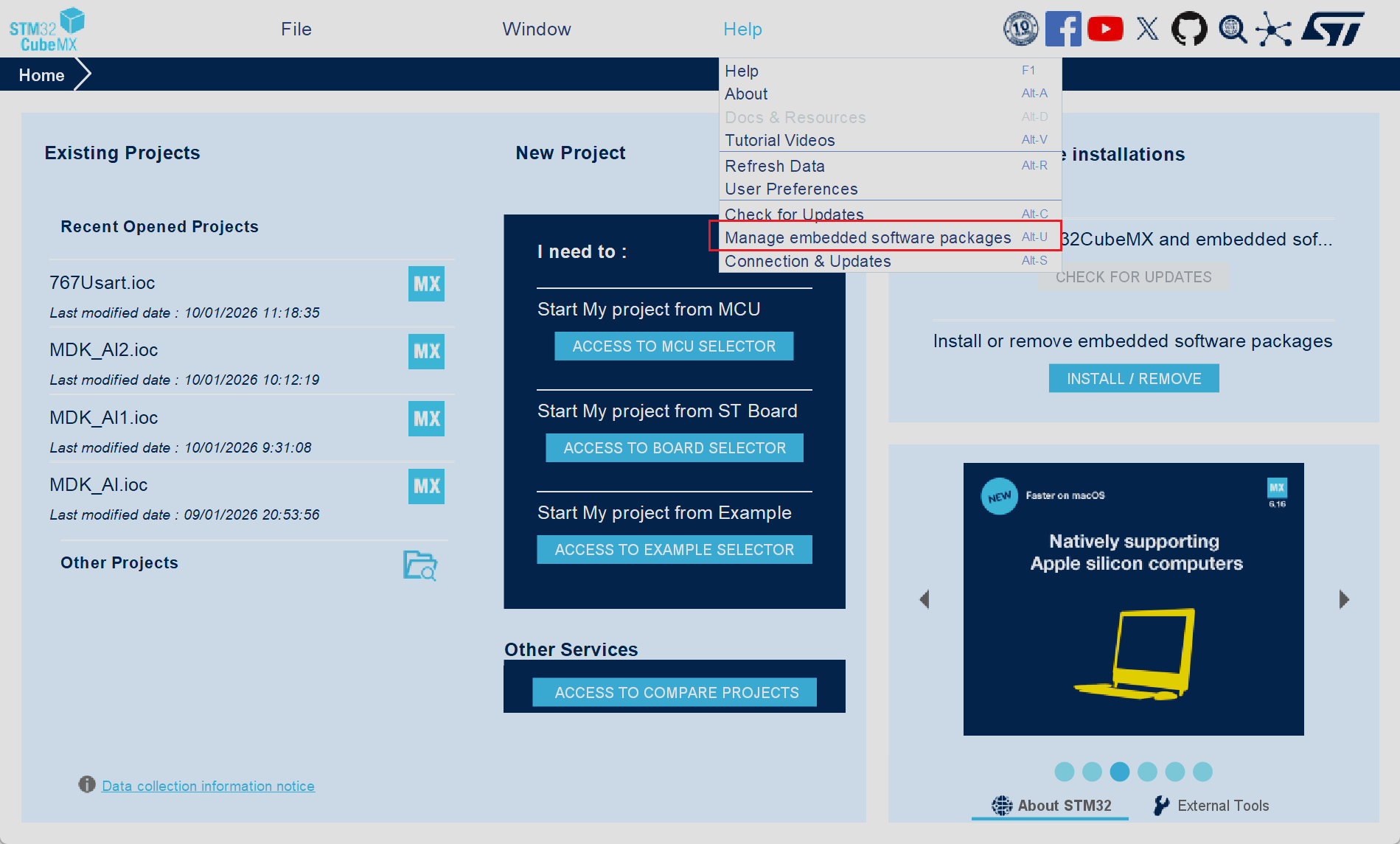Switch to External Tools tab
The image size is (1400, 844).
tap(1211, 806)
